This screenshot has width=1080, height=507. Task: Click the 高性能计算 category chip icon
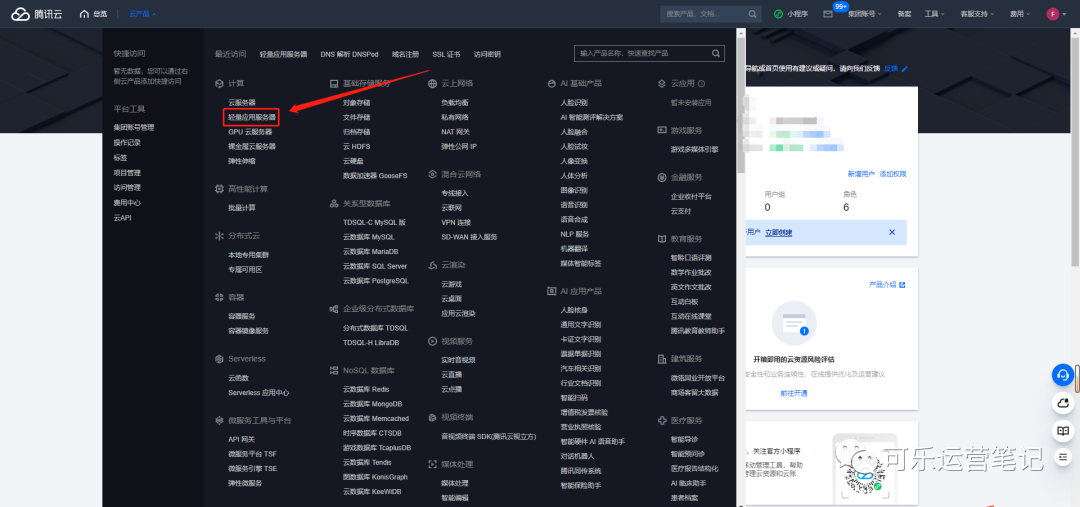pos(219,188)
